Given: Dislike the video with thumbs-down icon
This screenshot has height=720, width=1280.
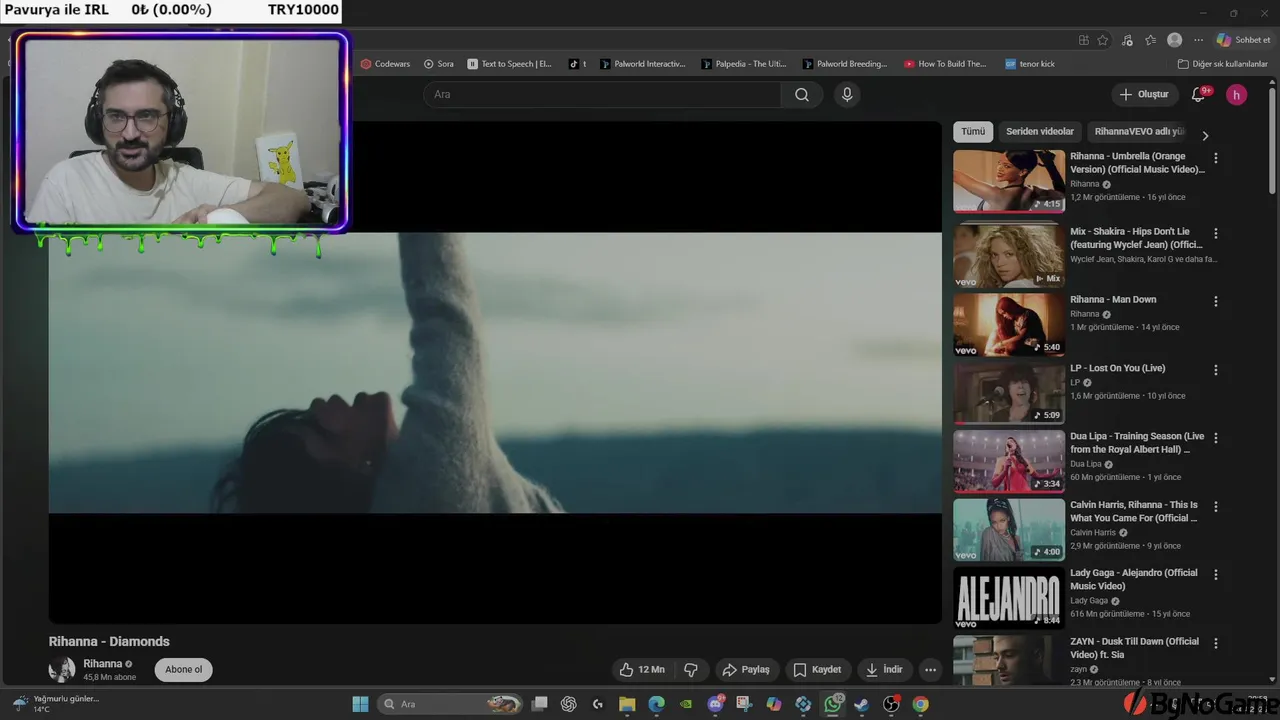Looking at the screenshot, I should (691, 670).
